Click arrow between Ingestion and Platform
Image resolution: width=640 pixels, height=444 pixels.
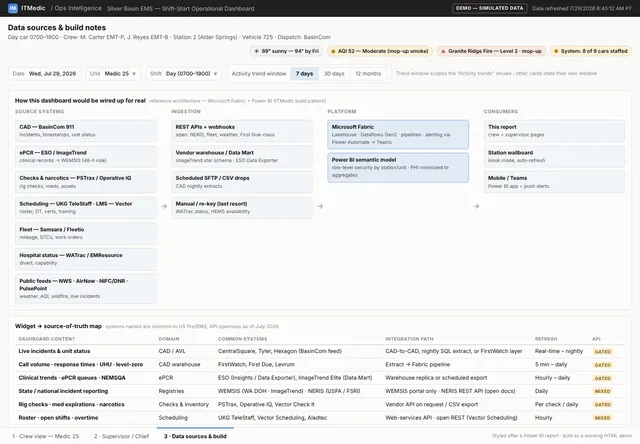[x=320, y=206]
